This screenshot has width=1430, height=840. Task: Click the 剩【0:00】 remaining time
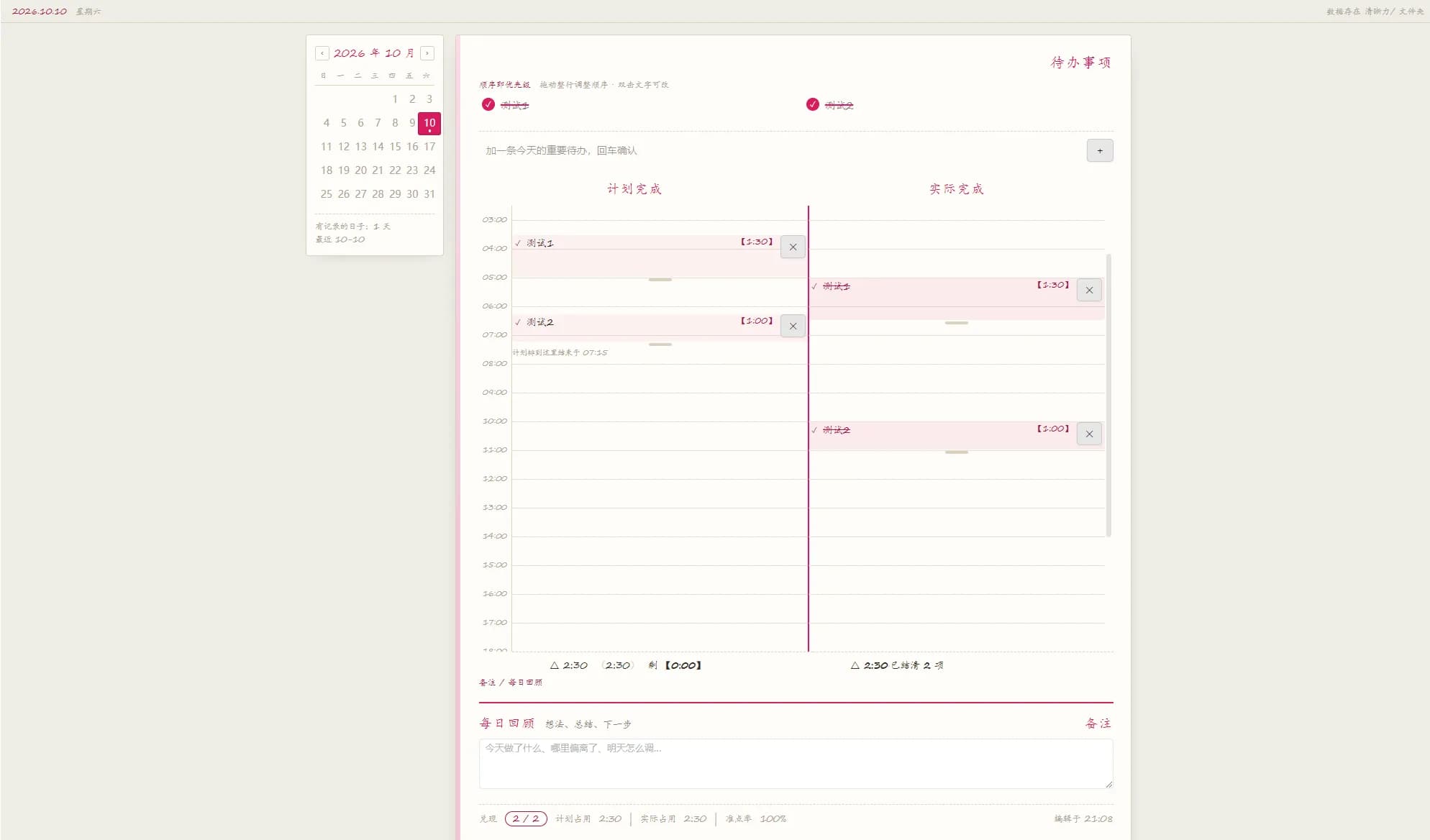click(675, 665)
